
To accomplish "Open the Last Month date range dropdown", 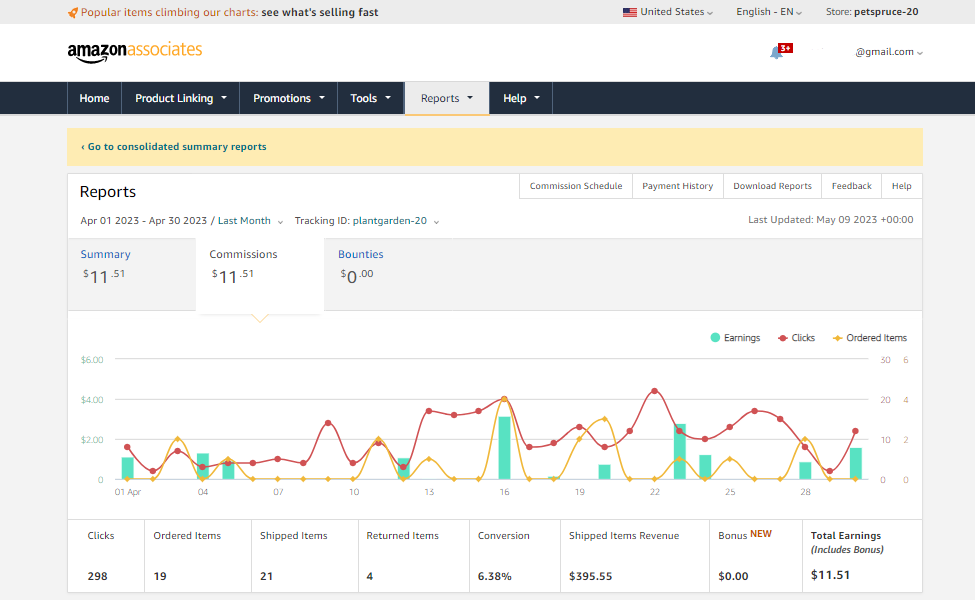I will click(x=250, y=221).
